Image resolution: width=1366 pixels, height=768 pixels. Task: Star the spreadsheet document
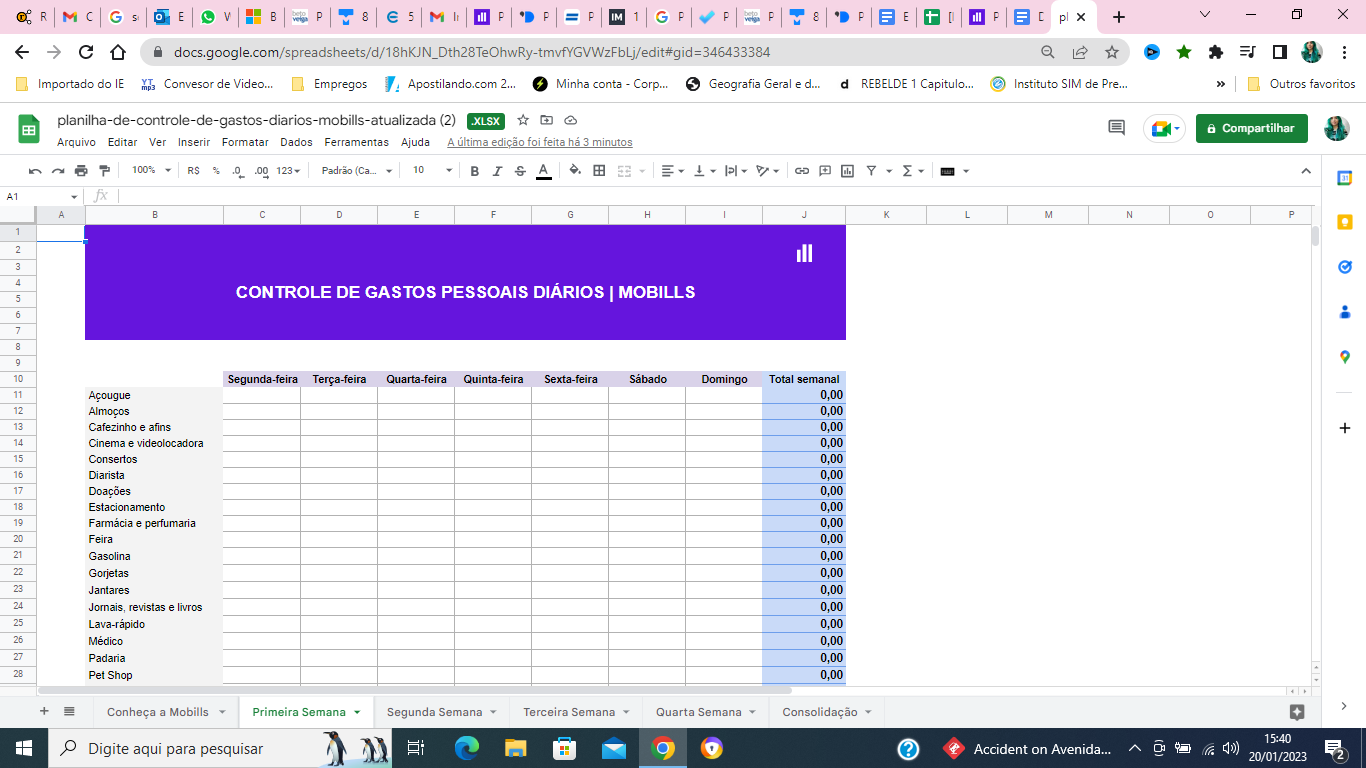[x=522, y=120]
